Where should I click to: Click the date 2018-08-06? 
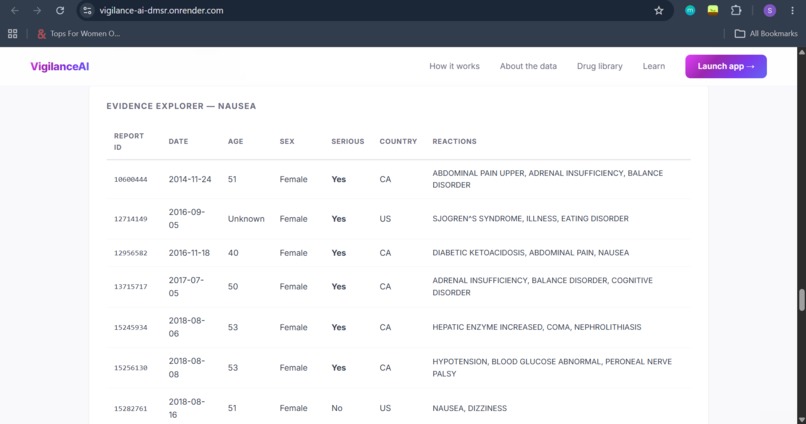[187, 327]
